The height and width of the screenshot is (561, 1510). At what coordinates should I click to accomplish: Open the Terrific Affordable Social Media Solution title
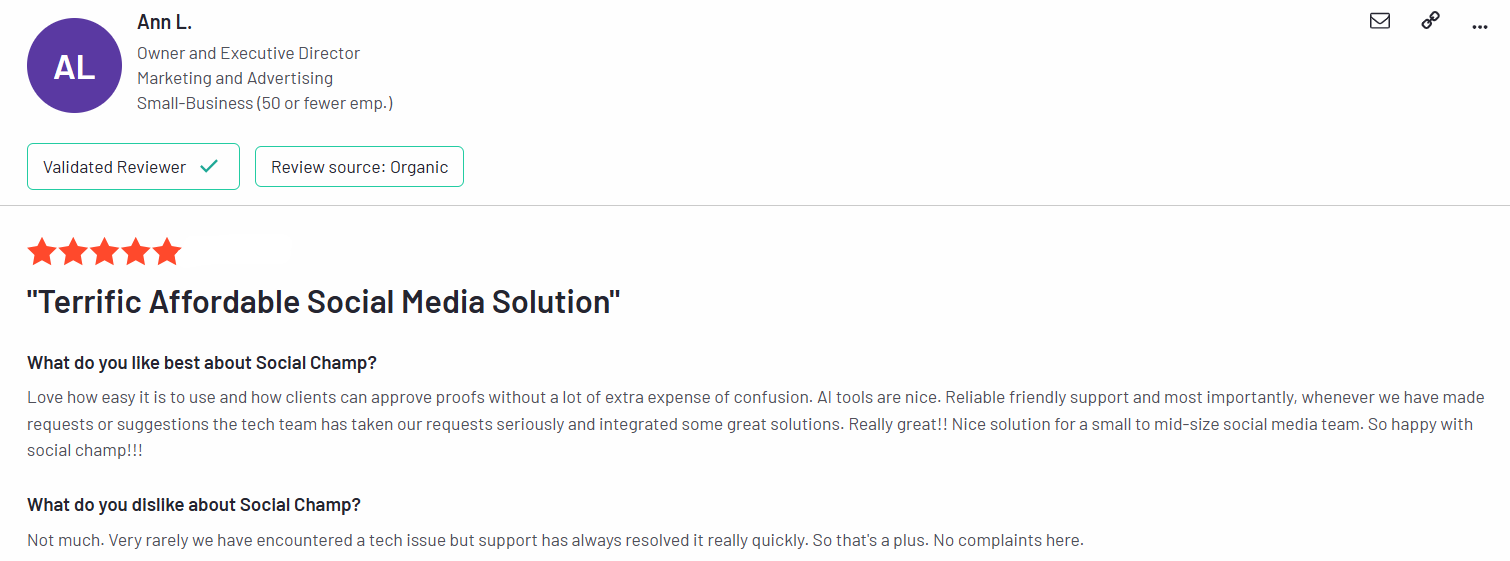click(x=324, y=302)
